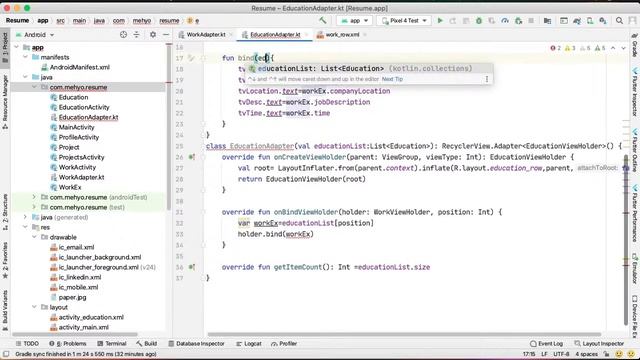Expand com.mehyo.resume (test) package

coord(35,207)
